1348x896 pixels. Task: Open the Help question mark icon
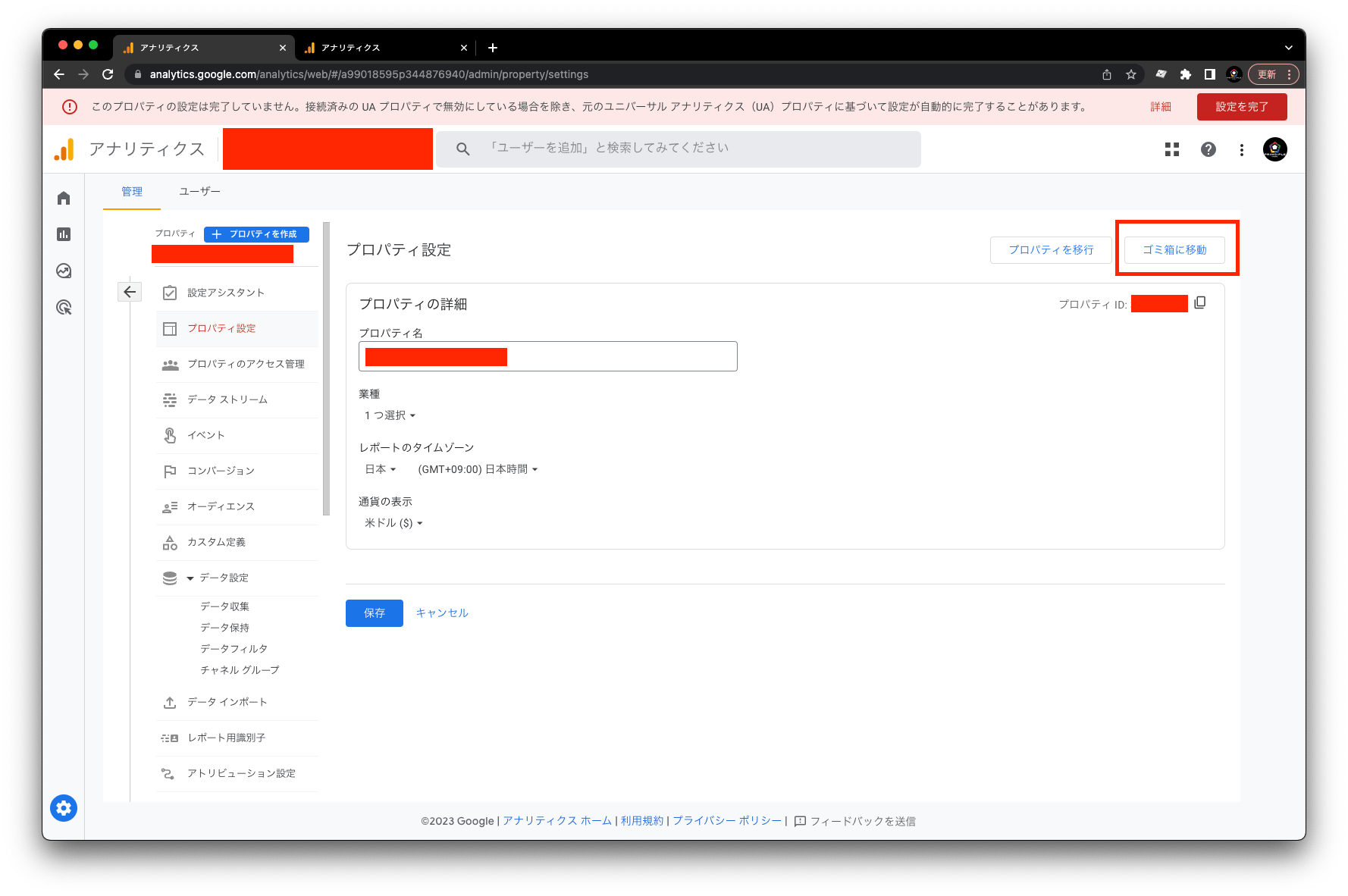coord(1208,149)
